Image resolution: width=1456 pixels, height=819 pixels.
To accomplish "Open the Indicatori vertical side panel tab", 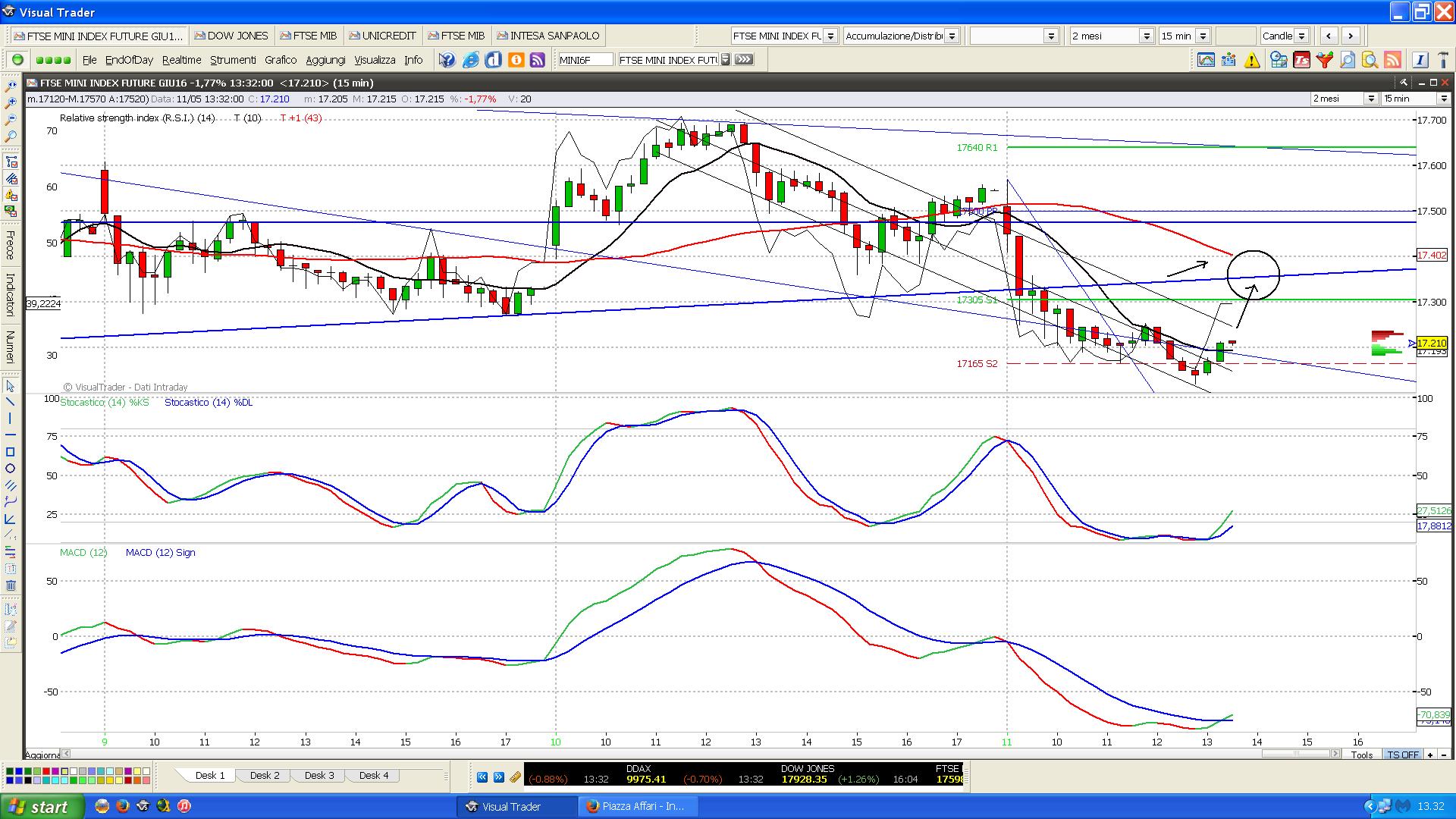I will (11, 295).
